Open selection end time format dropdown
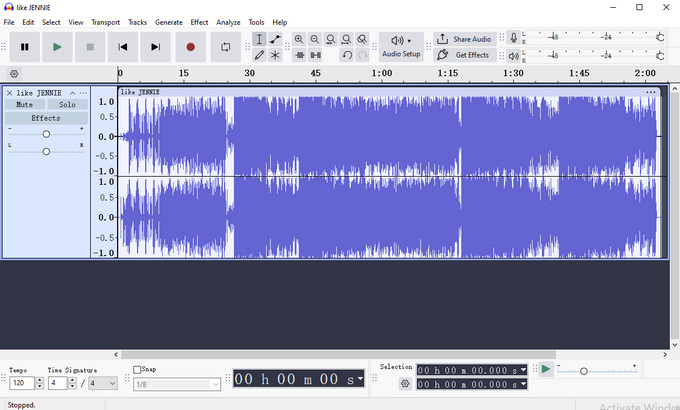This screenshot has height=410, width=680. pos(523,384)
